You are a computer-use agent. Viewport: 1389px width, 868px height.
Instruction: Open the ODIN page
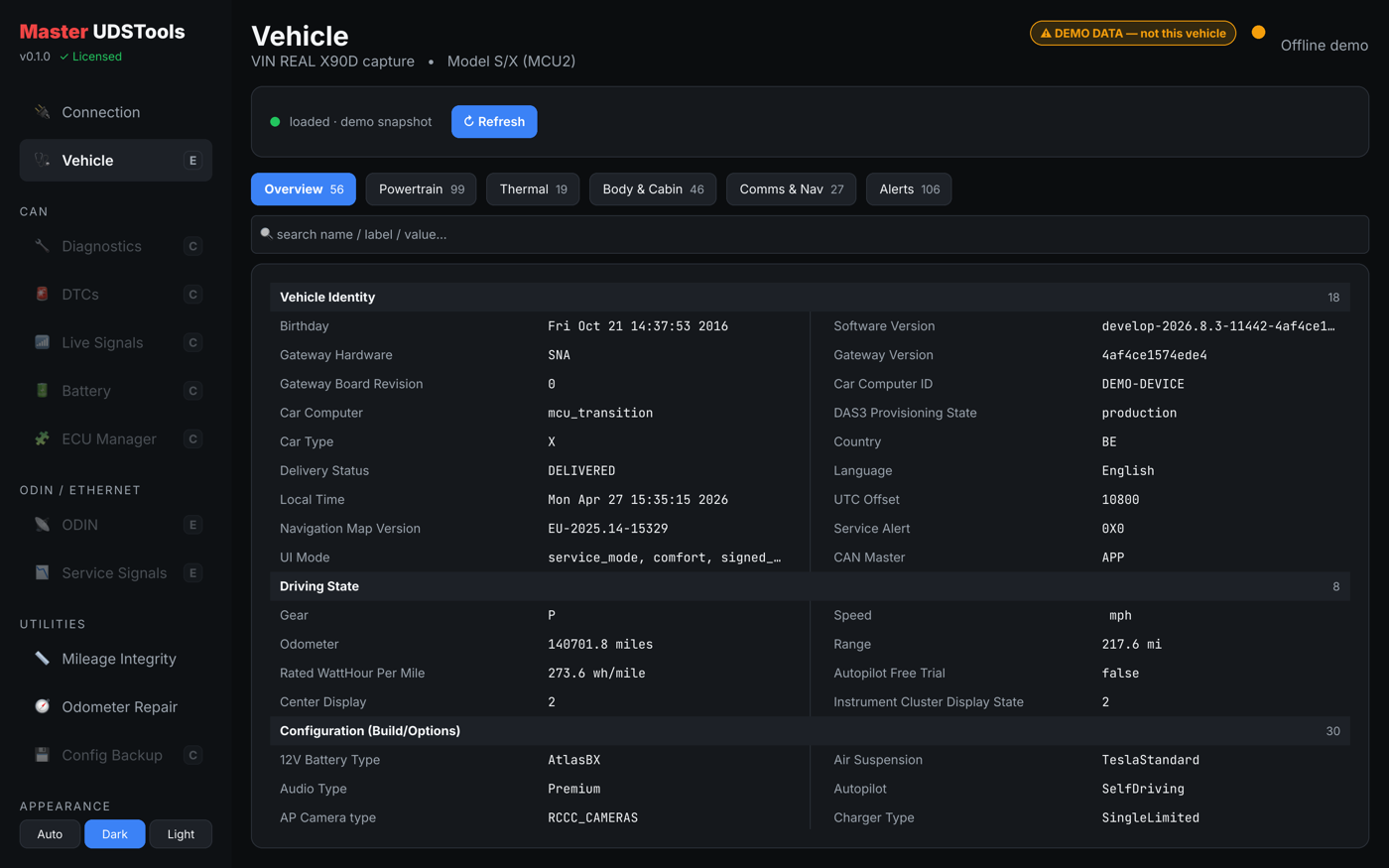115,524
